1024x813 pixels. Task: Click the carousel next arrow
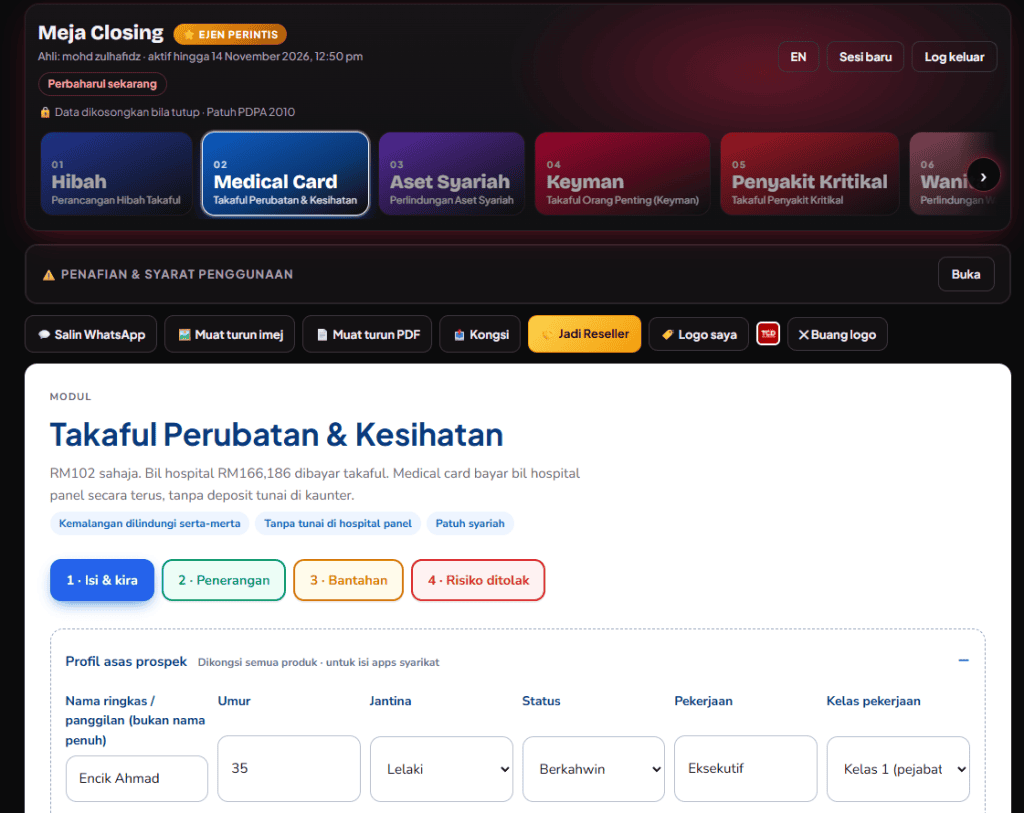[983, 176]
